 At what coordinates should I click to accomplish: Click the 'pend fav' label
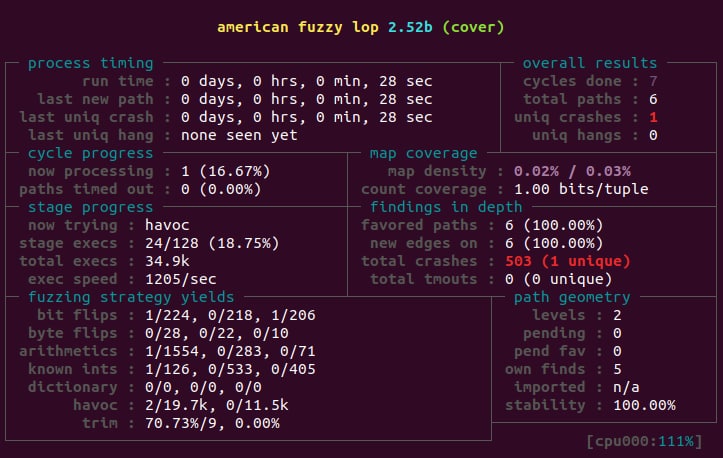tap(549, 351)
